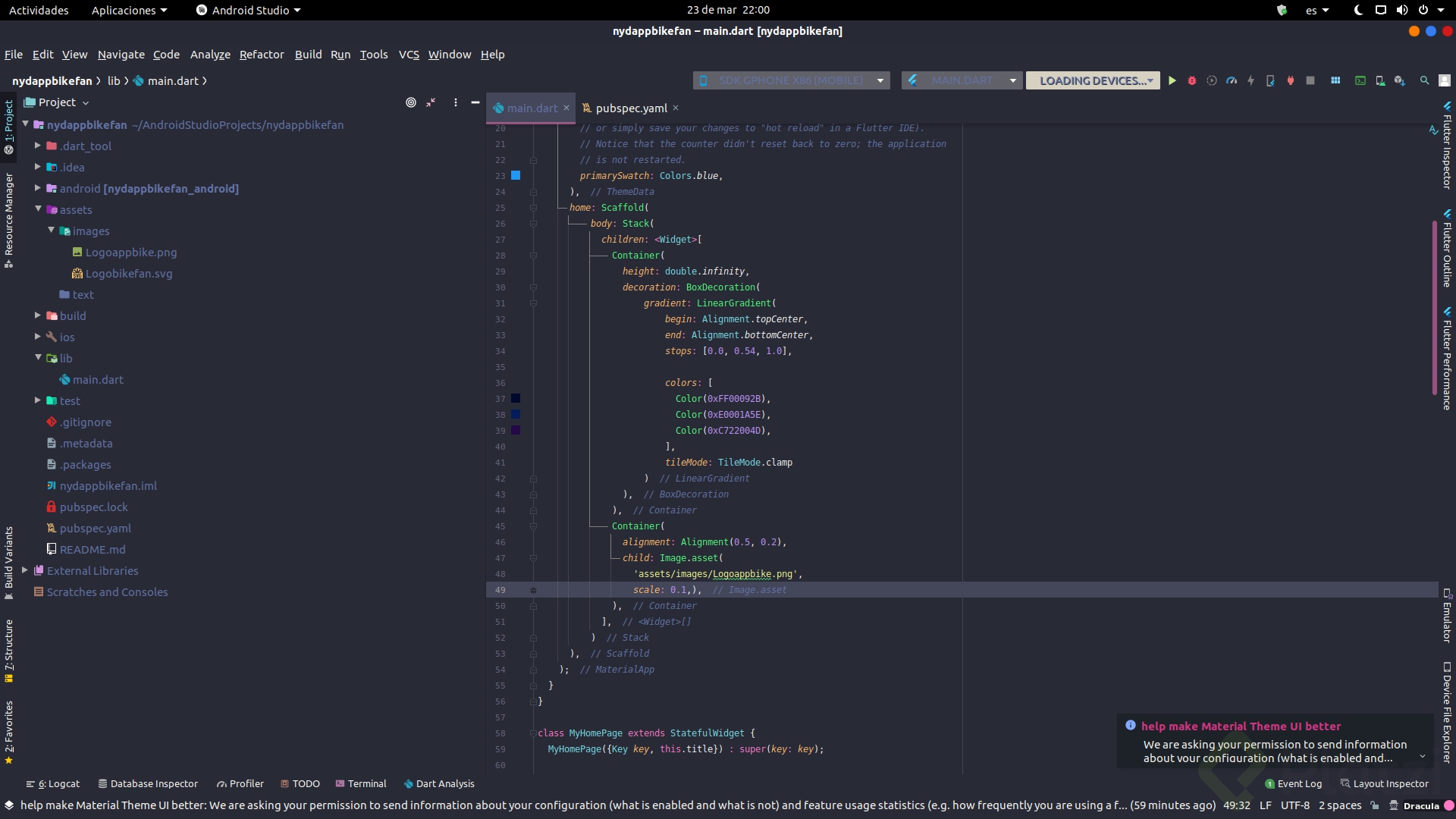The width and height of the screenshot is (1456, 819).
Task: Click the 0xC722004D purple color swatch in the gutter
Action: 516,430
